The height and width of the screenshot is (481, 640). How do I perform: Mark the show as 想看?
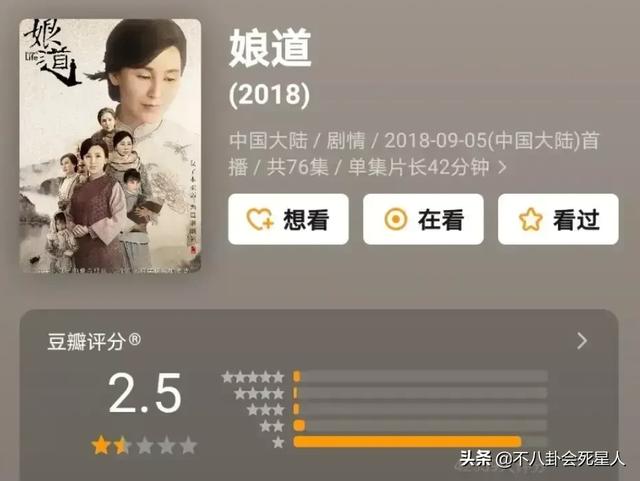coord(288,219)
